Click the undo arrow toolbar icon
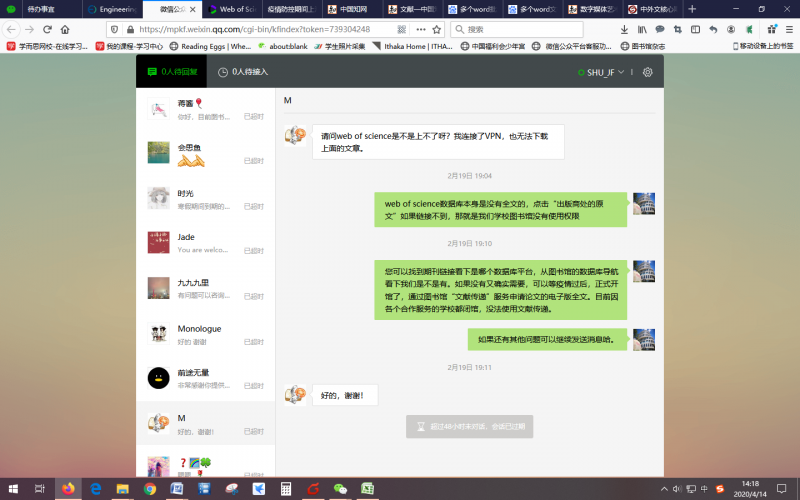800x500 pixels. click(x=713, y=30)
